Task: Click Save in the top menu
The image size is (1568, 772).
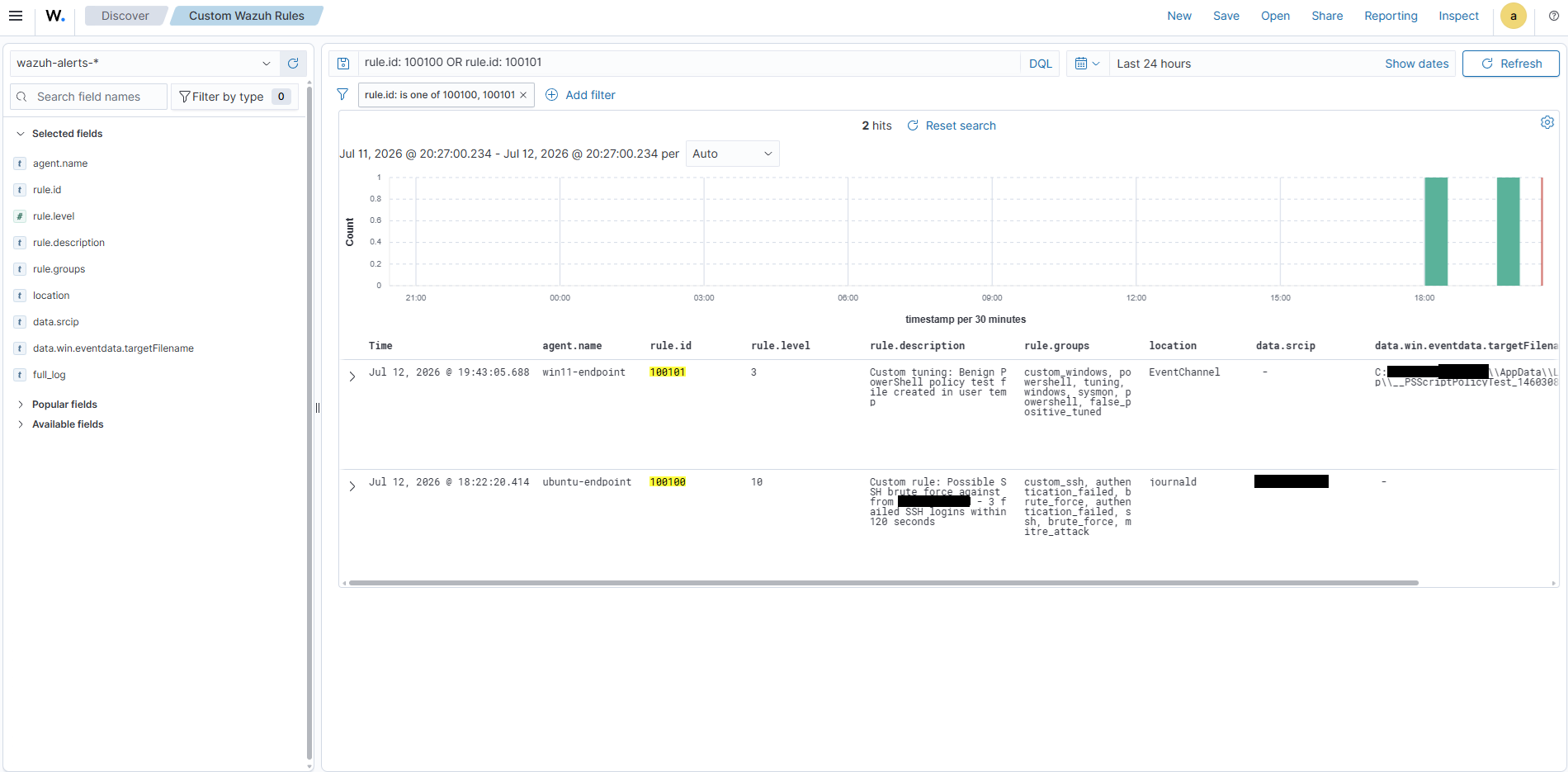Action: click(x=1226, y=16)
